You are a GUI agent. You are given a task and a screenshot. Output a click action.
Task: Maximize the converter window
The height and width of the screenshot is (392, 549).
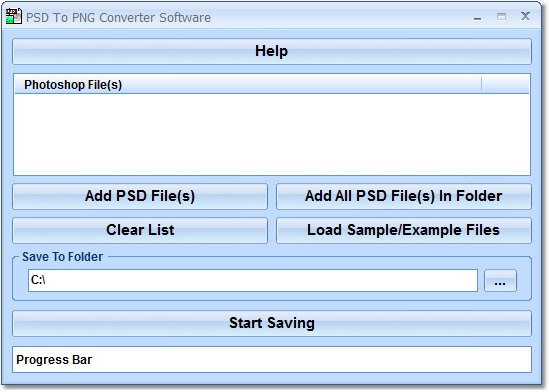click(501, 16)
